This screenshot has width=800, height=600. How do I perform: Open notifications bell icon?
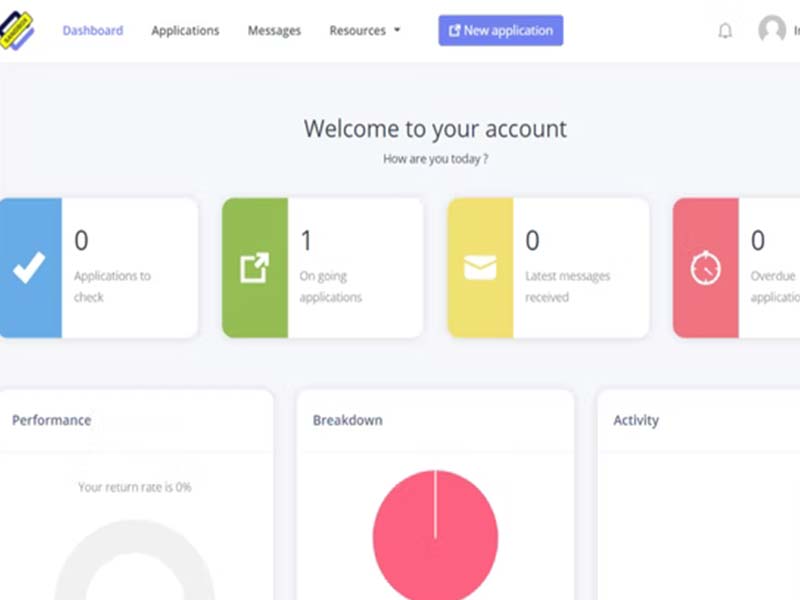pyautogui.click(x=725, y=31)
